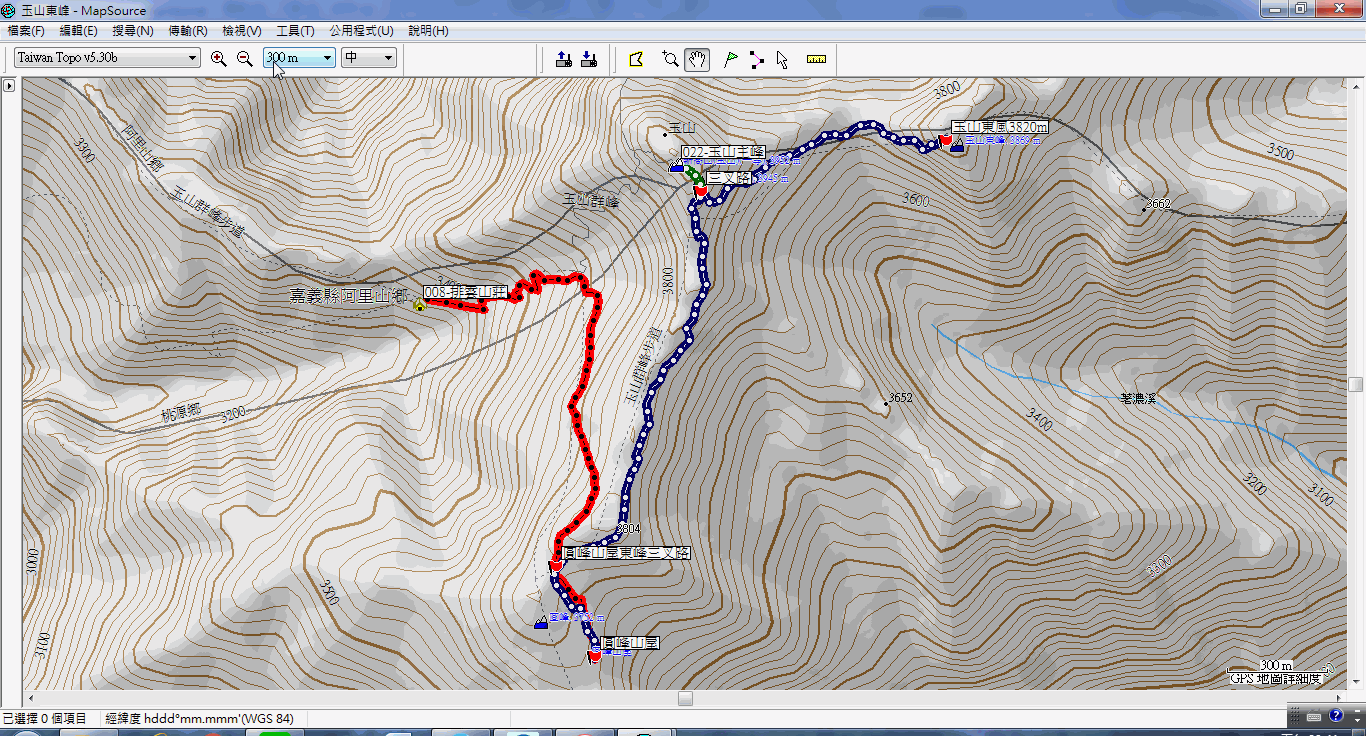The height and width of the screenshot is (736, 1366).
Task: Click the 玉山東峰3820m waypoint label
Action: (x=999, y=127)
